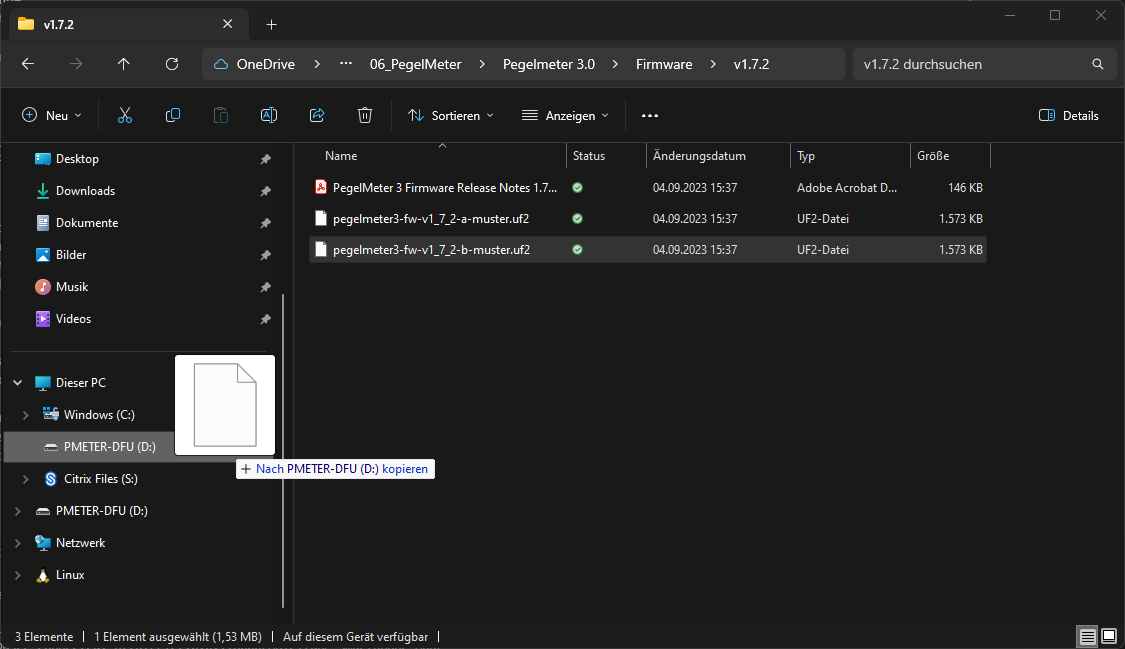This screenshot has width=1125, height=649.
Task: Switch to large thumbnails view in status bar
Action: pos(1109,636)
